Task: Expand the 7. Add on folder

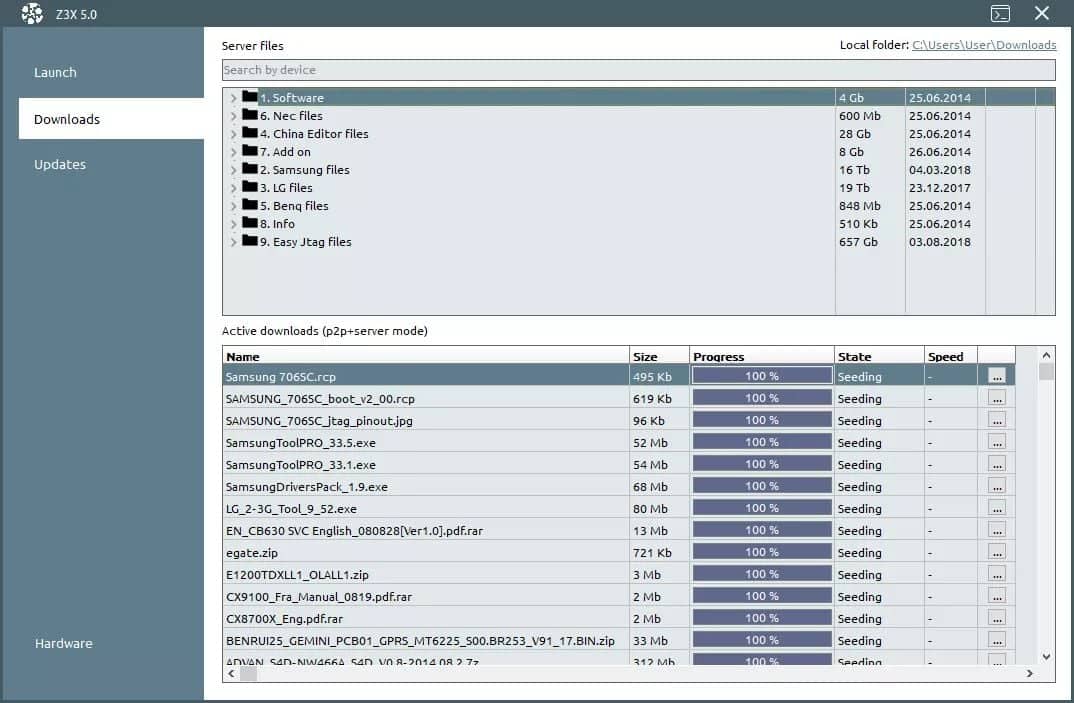Action: [x=233, y=152]
